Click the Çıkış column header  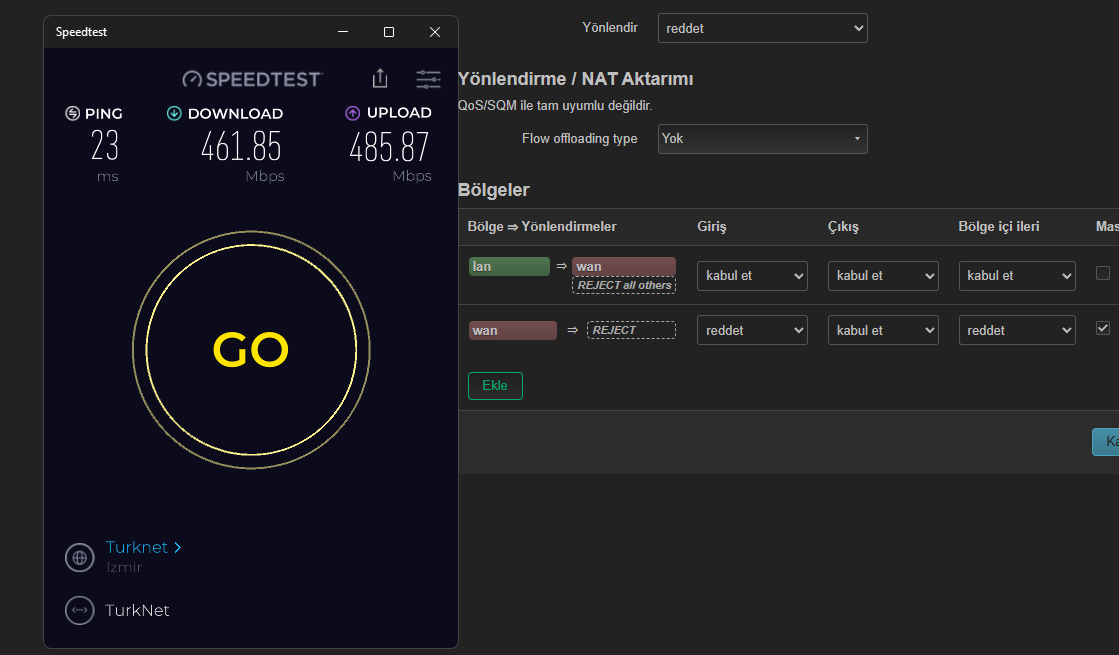(843, 227)
